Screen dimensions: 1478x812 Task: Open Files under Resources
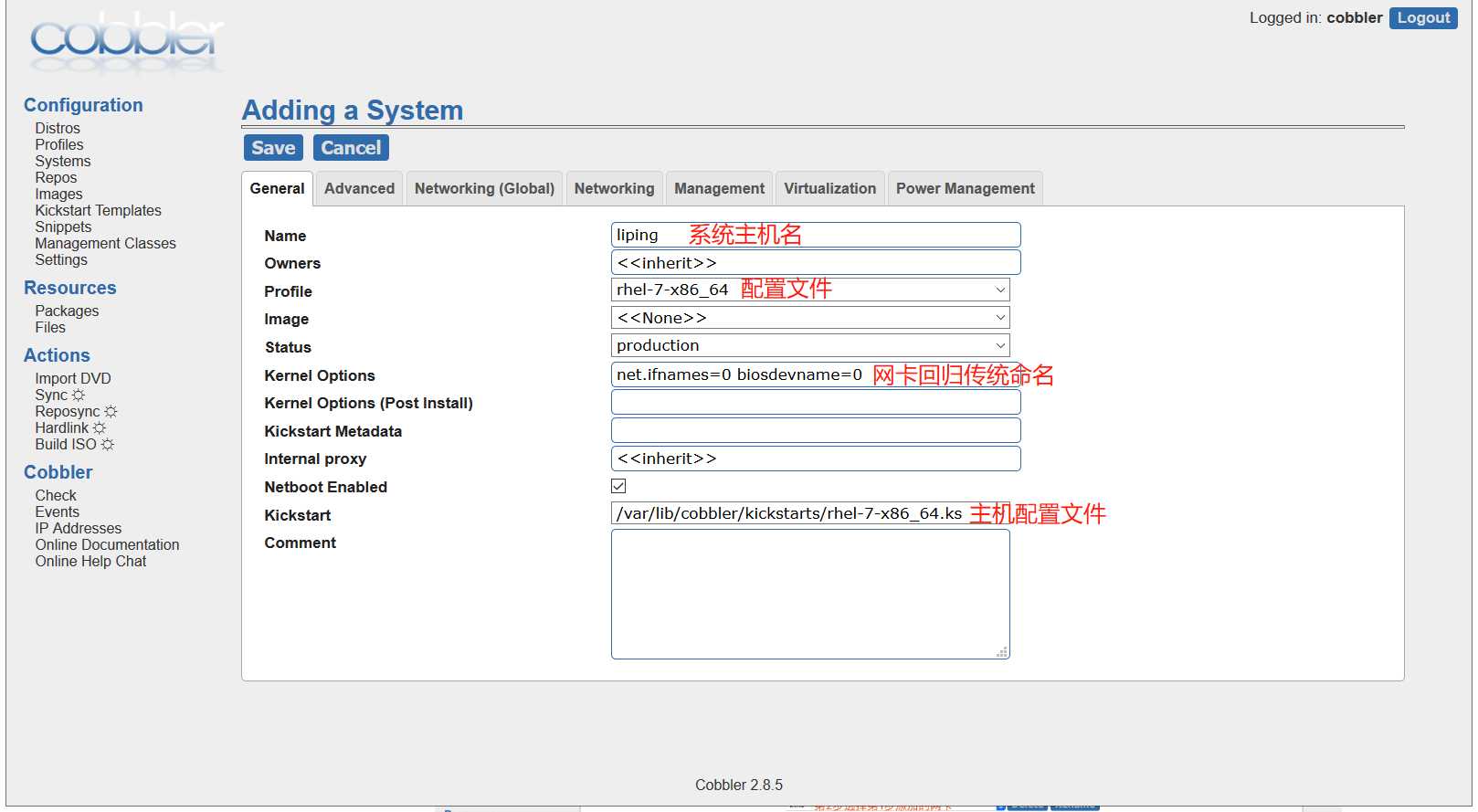point(50,327)
